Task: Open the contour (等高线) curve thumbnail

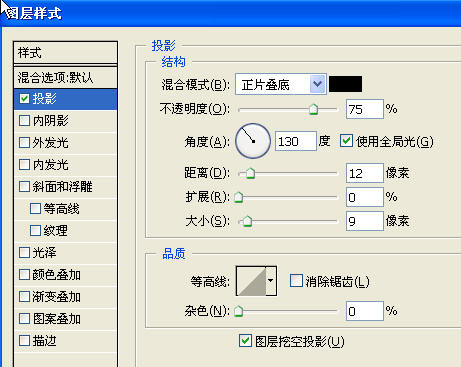Action: pyautogui.click(x=251, y=281)
